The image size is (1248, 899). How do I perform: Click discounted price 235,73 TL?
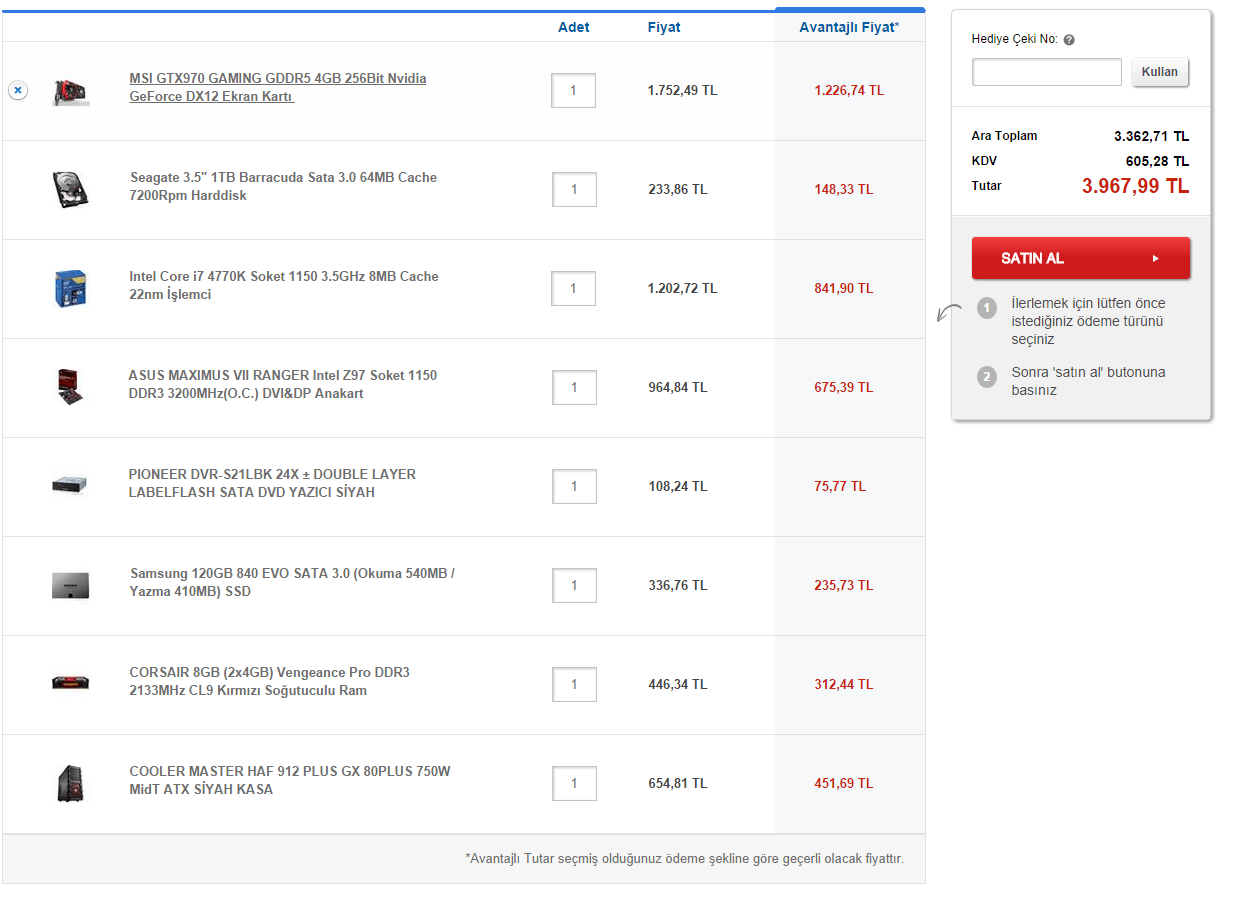click(x=844, y=585)
